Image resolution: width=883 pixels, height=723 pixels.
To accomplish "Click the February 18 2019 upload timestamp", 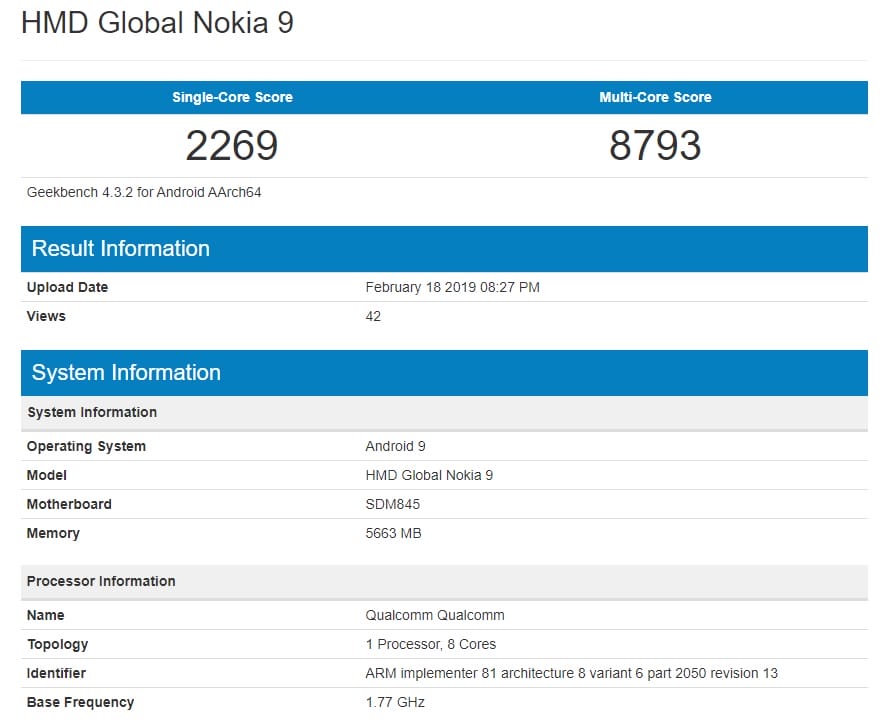I will click(x=452, y=287).
